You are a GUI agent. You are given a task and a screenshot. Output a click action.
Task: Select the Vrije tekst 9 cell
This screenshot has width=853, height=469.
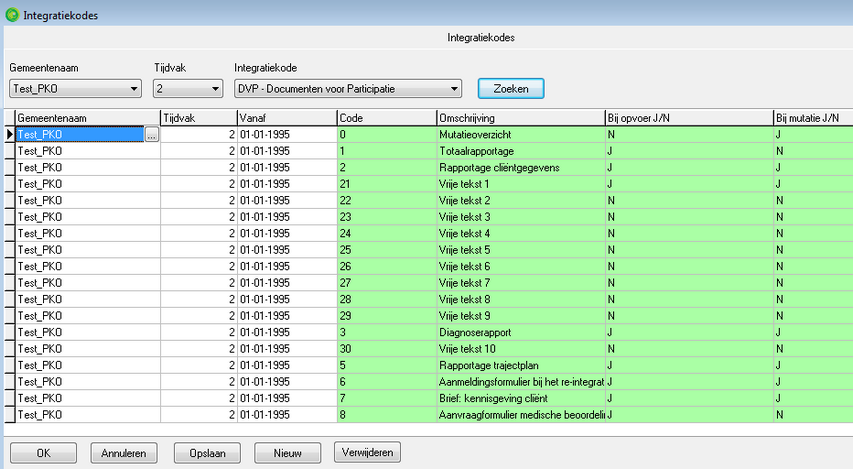(x=521, y=316)
